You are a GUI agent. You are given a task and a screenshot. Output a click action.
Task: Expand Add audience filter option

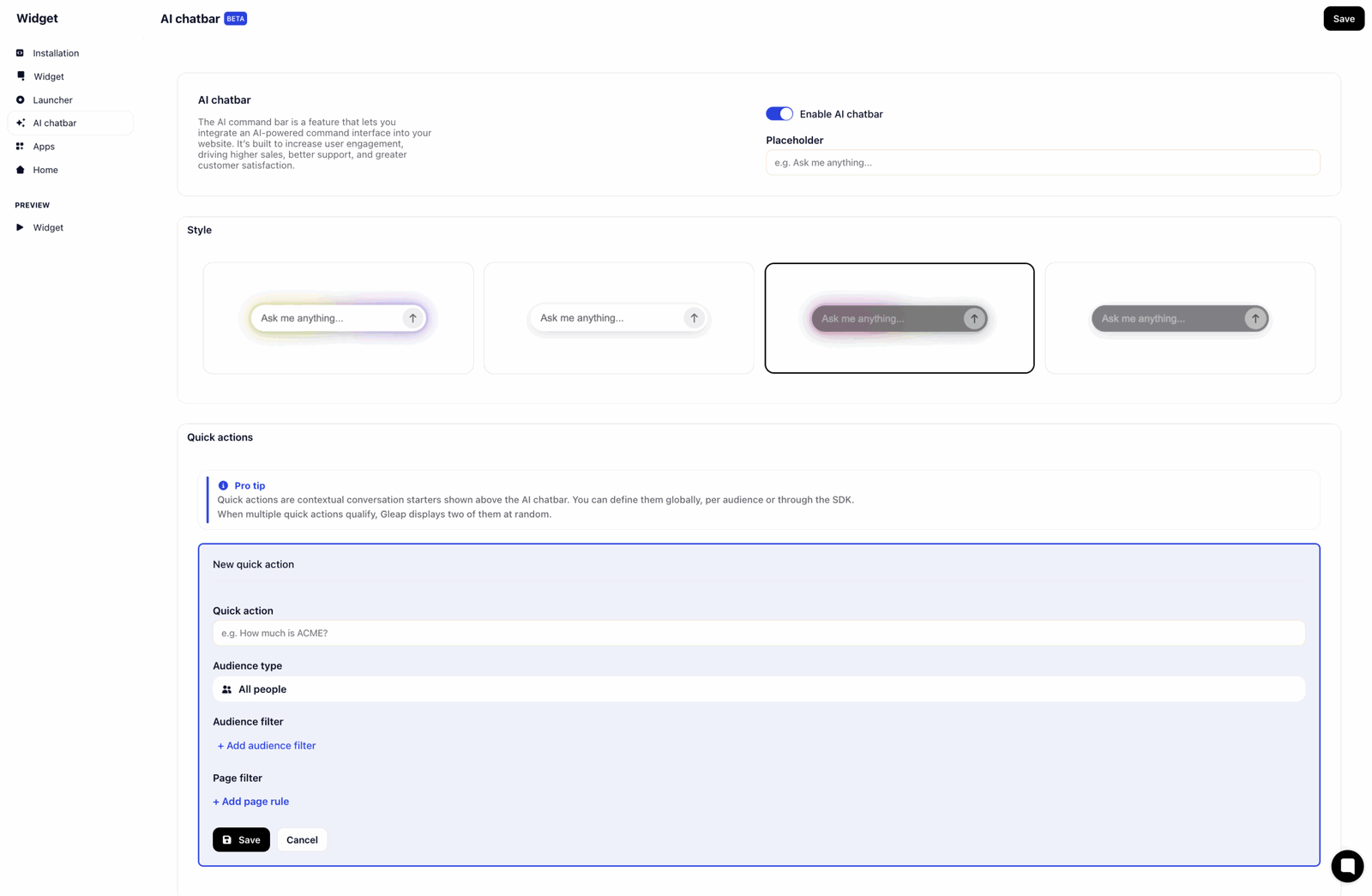267,746
